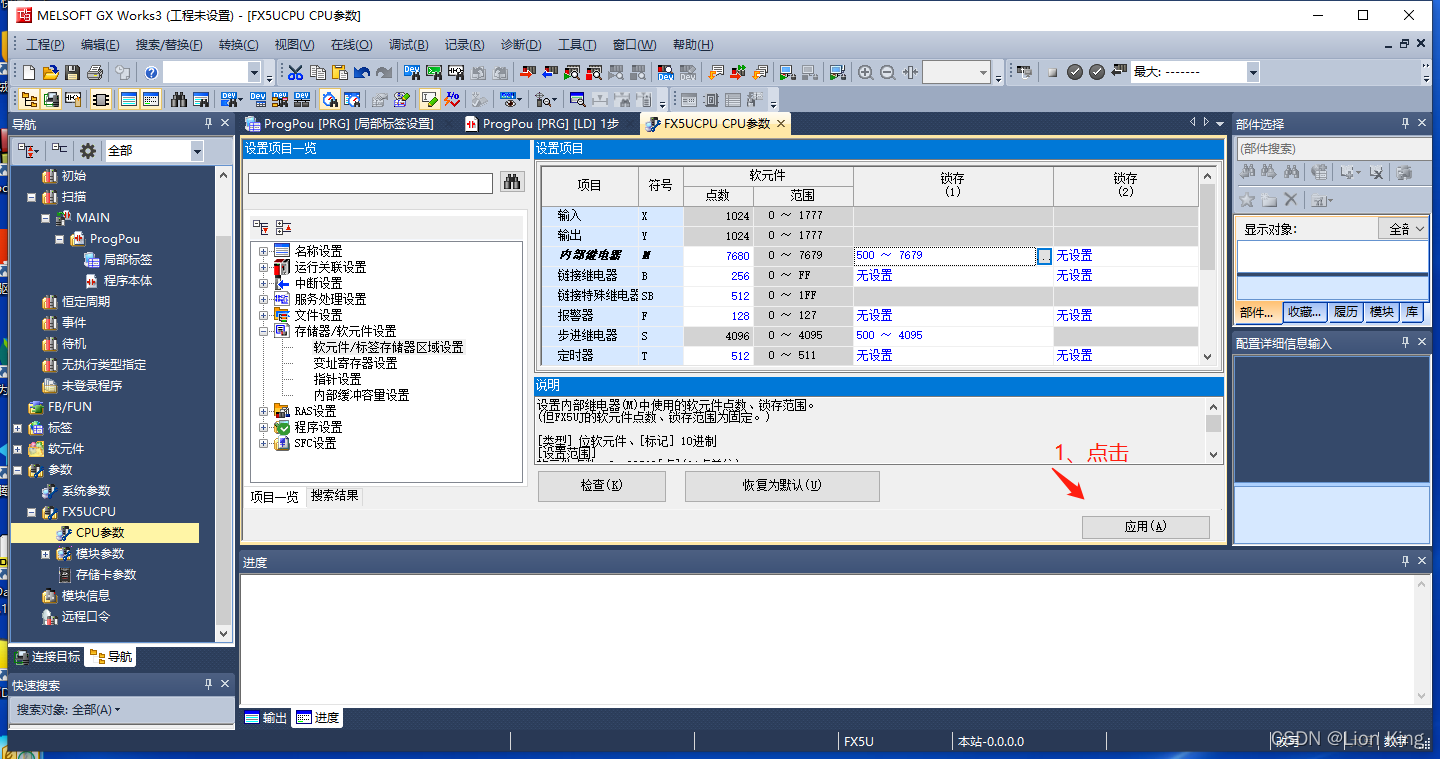The height and width of the screenshot is (759, 1440).
Task: Click the vertical scrollbar of the navigation tree
Action: pos(224,404)
